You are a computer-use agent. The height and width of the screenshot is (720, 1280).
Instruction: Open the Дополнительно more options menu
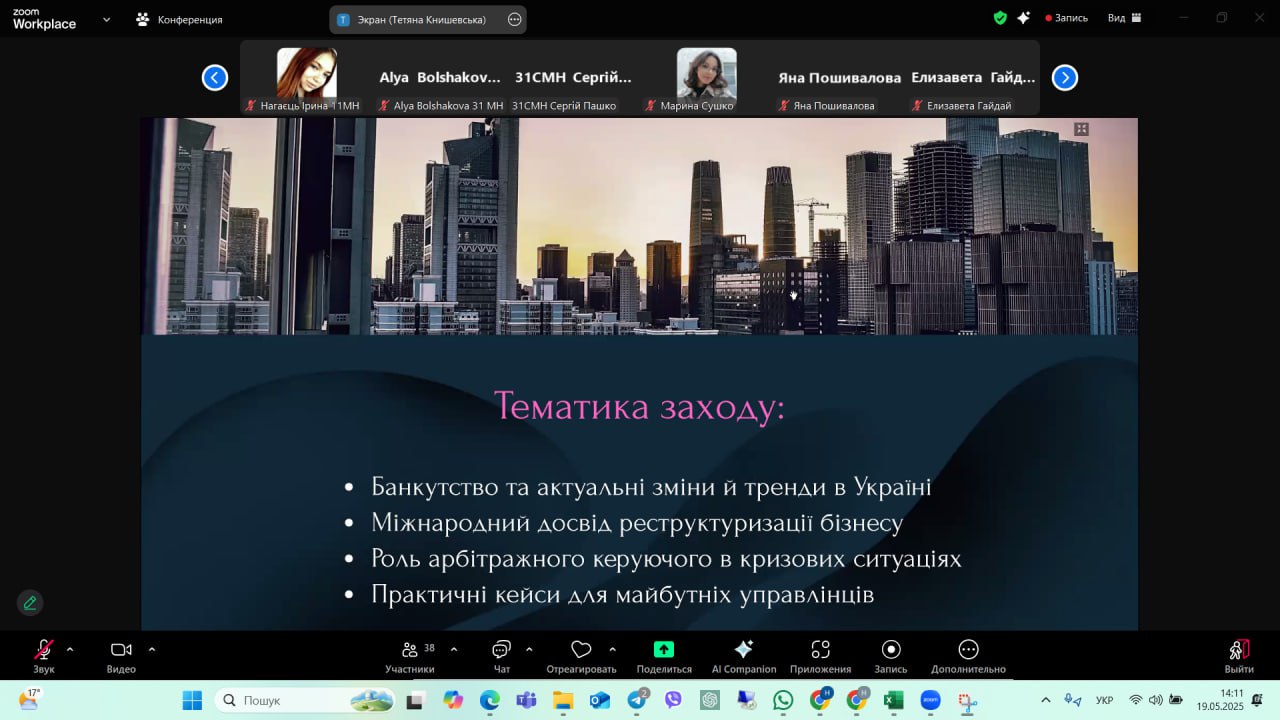(x=968, y=656)
